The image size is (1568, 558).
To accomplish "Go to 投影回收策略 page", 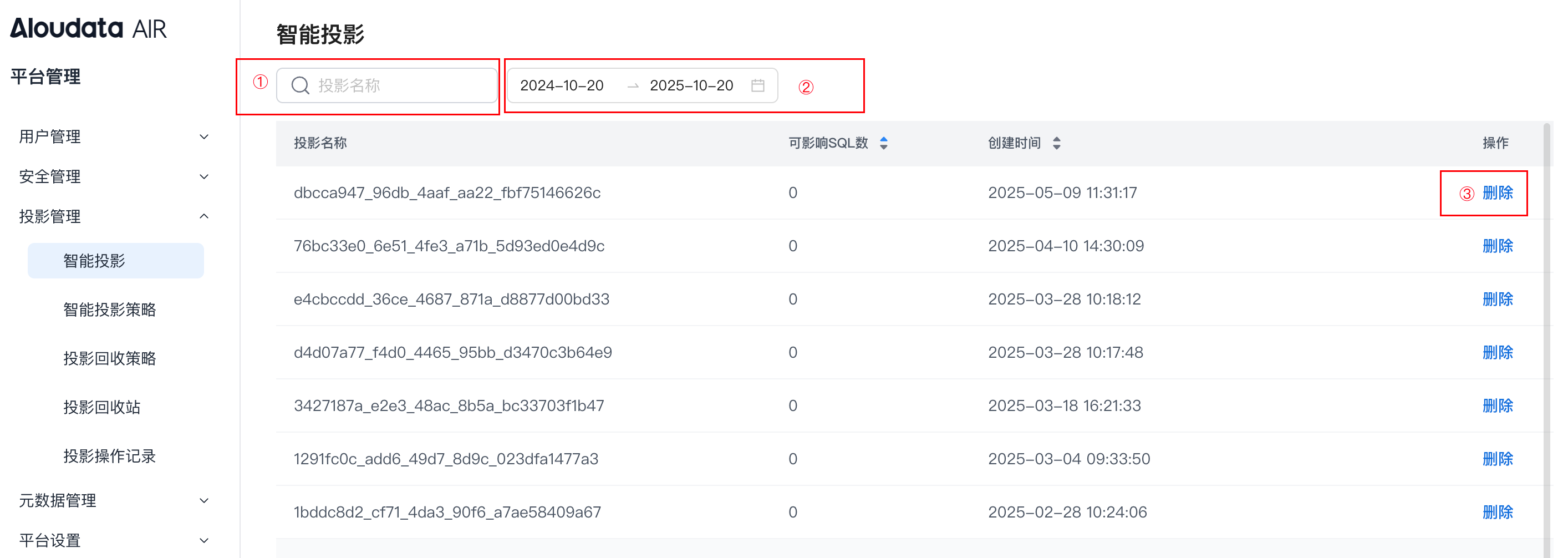I will click(x=110, y=358).
